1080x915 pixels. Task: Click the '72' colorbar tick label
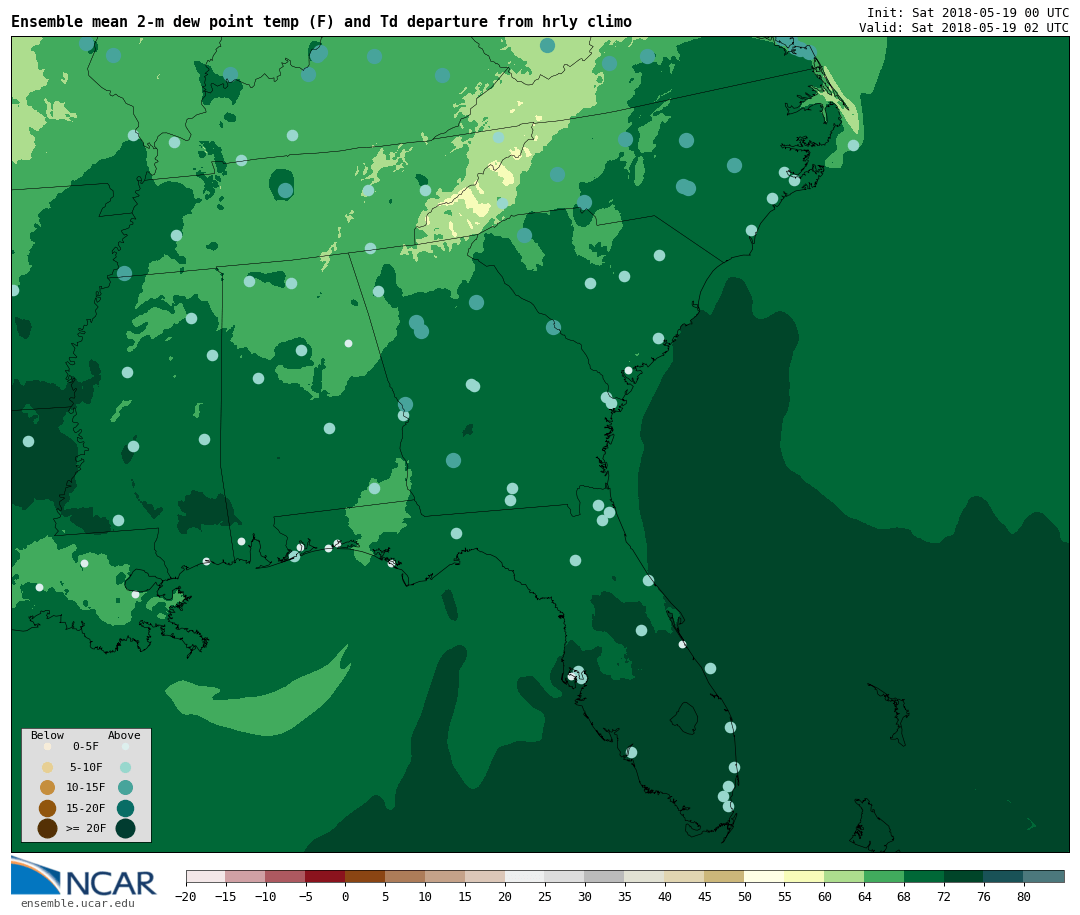(x=944, y=897)
